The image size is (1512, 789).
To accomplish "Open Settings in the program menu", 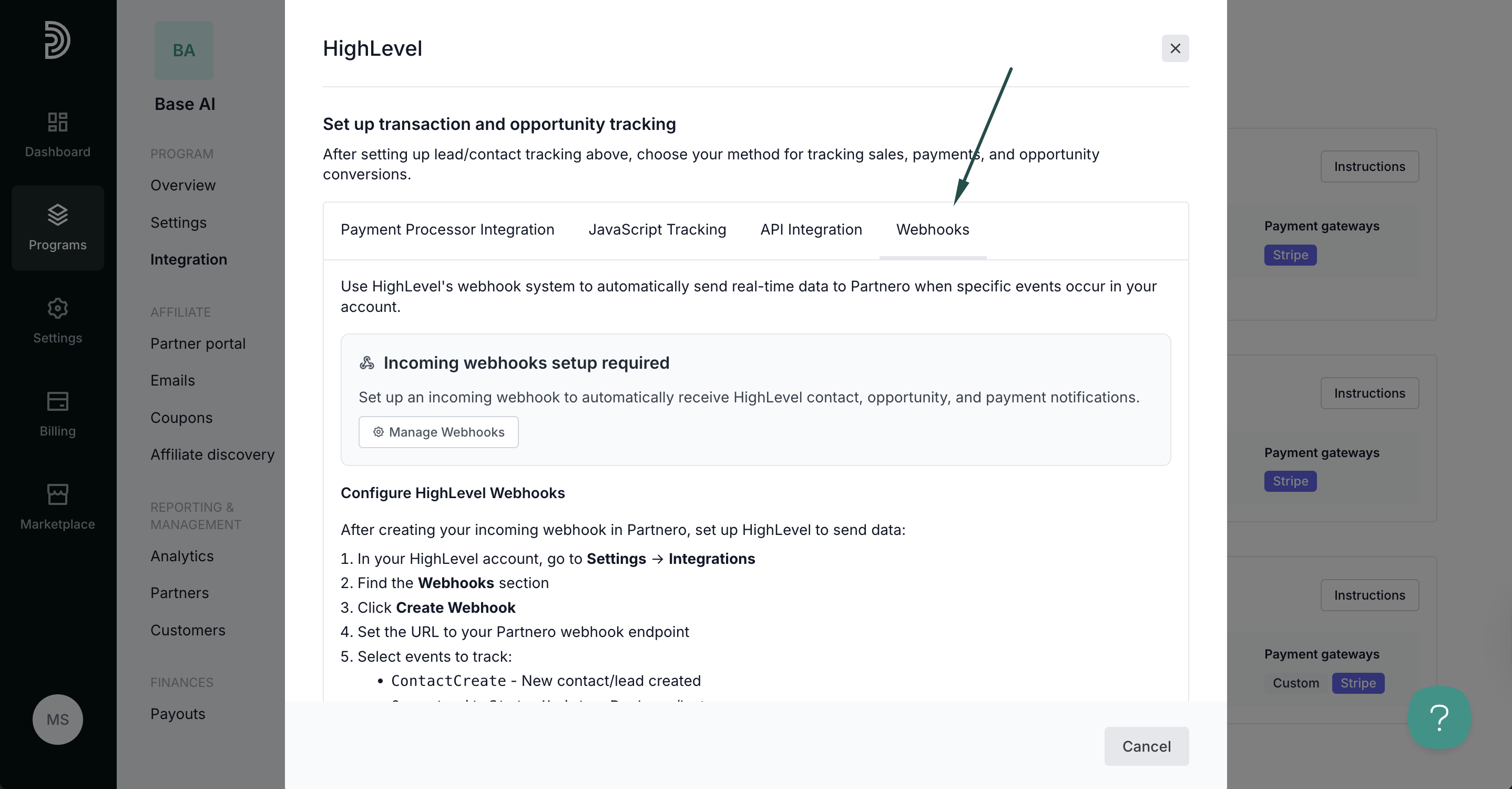I will [x=178, y=222].
